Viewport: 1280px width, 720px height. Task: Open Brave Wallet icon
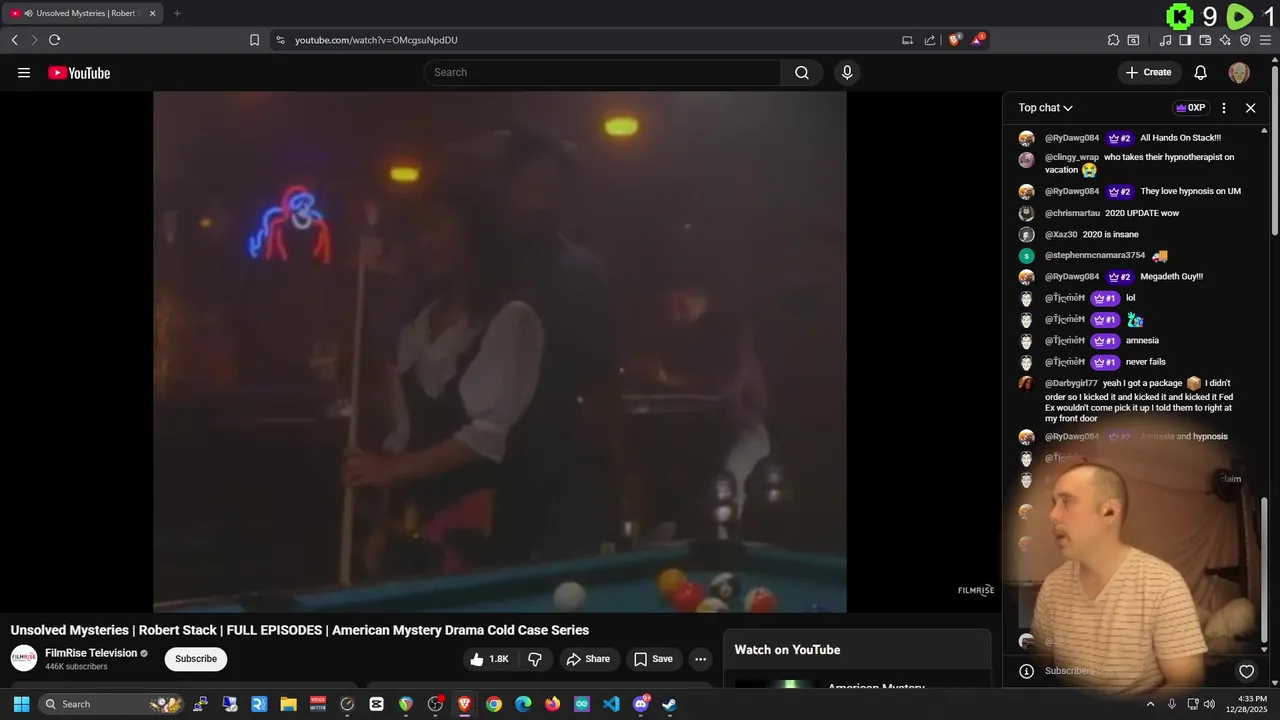pos(1205,40)
